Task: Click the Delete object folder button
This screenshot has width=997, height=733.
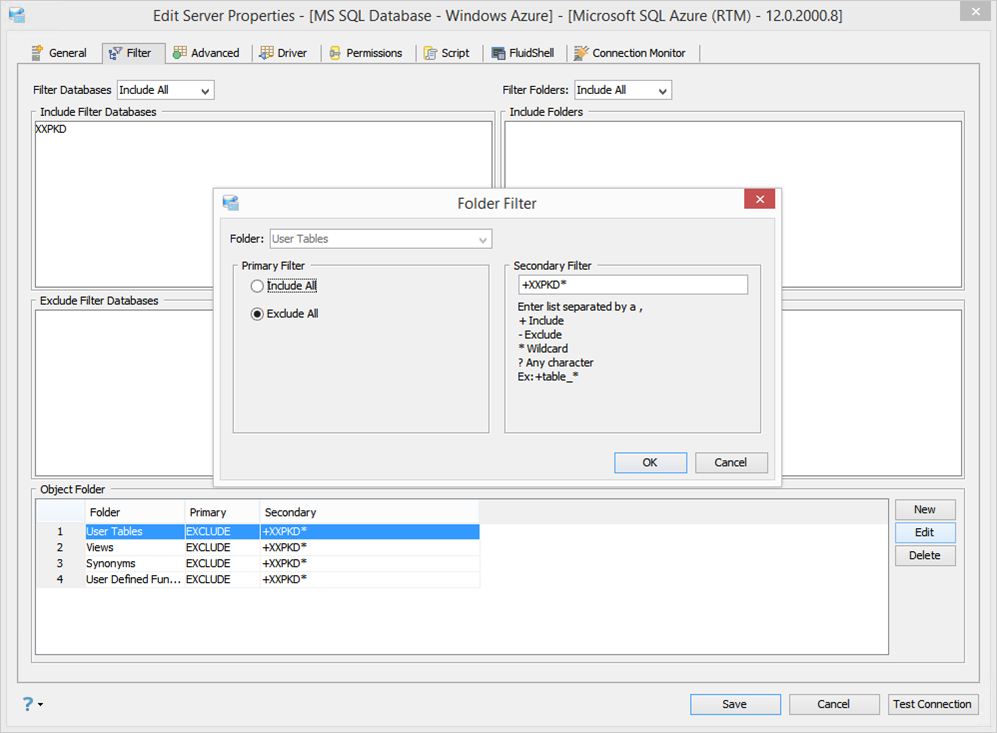Action: pos(925,556)
